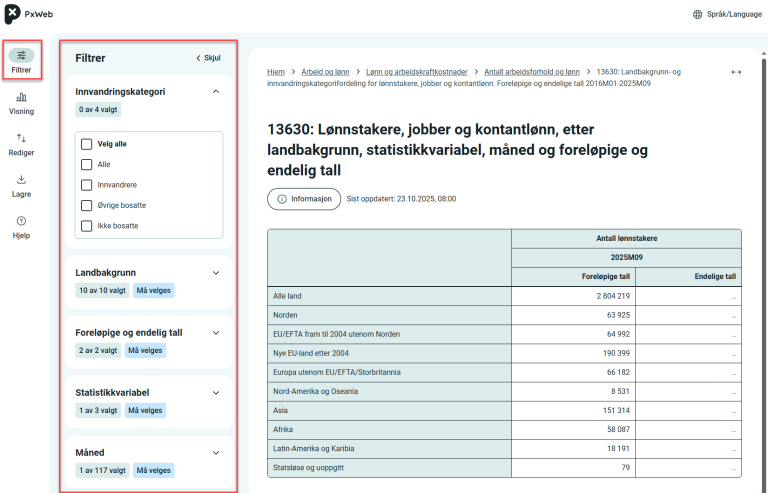
Task: Expand Foreløpige og endelig tall filter
Action: (216, 333)
